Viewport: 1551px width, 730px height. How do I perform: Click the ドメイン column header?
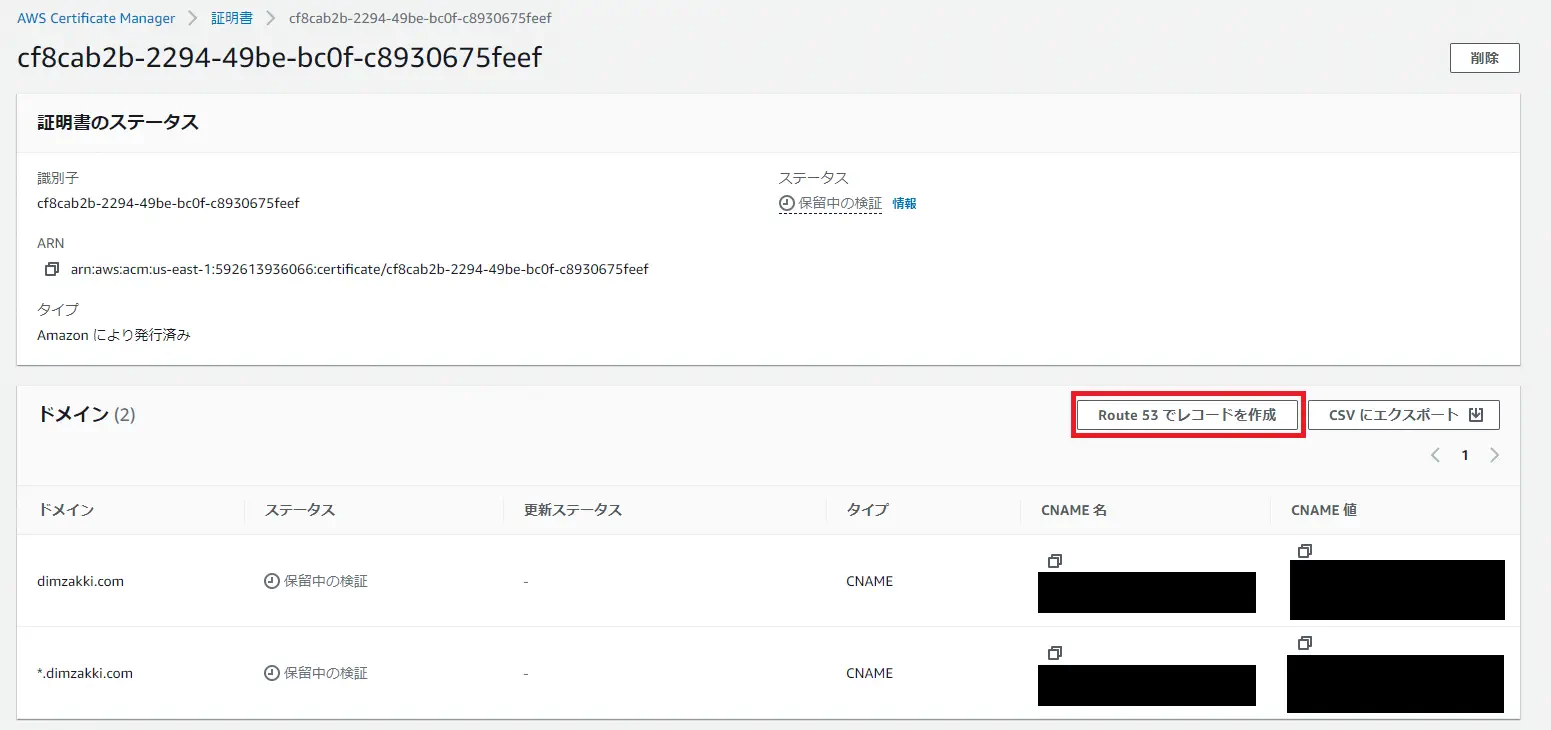pos(66,509)
